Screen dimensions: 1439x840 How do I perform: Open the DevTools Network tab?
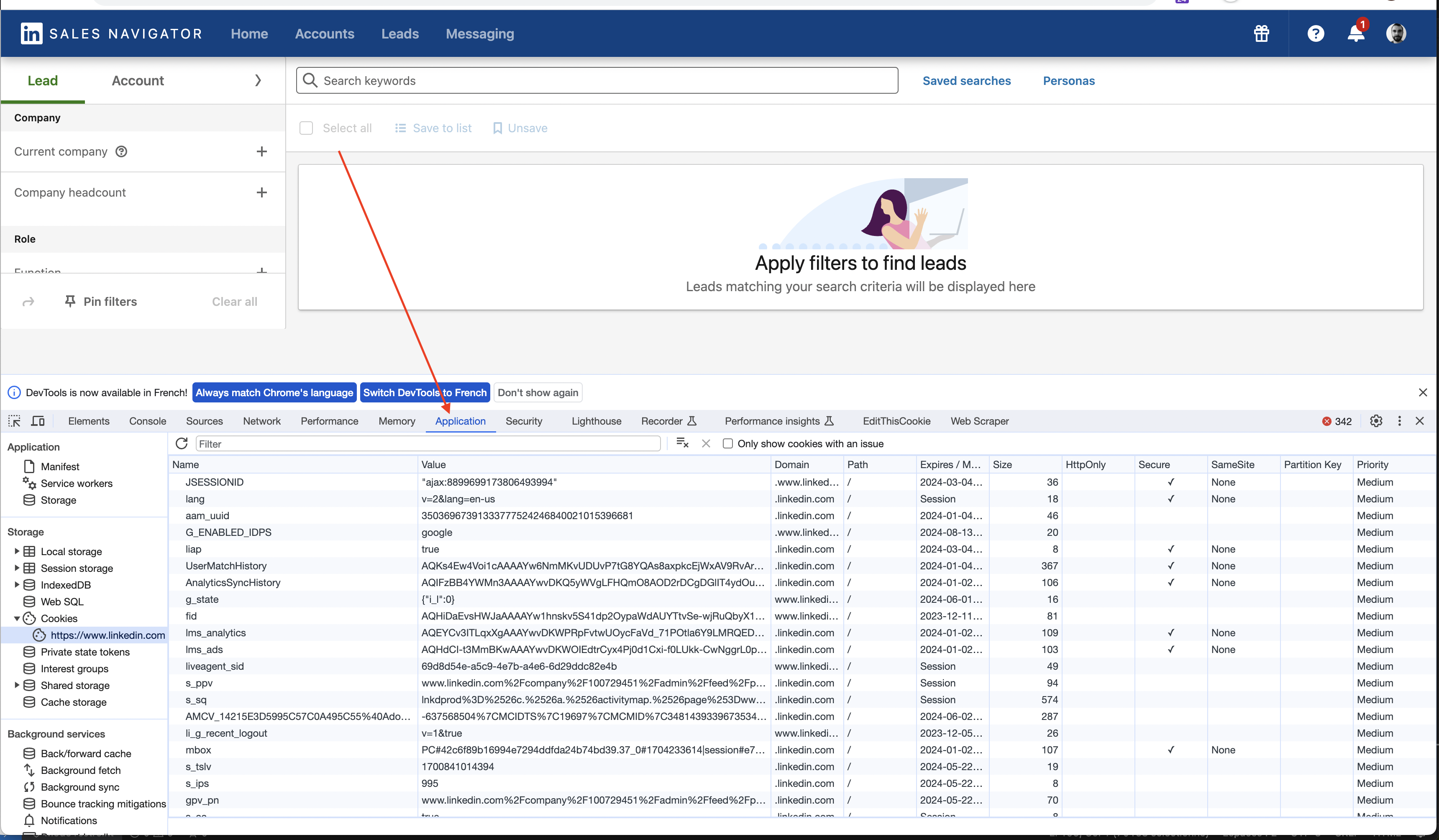tap(261, 421)
